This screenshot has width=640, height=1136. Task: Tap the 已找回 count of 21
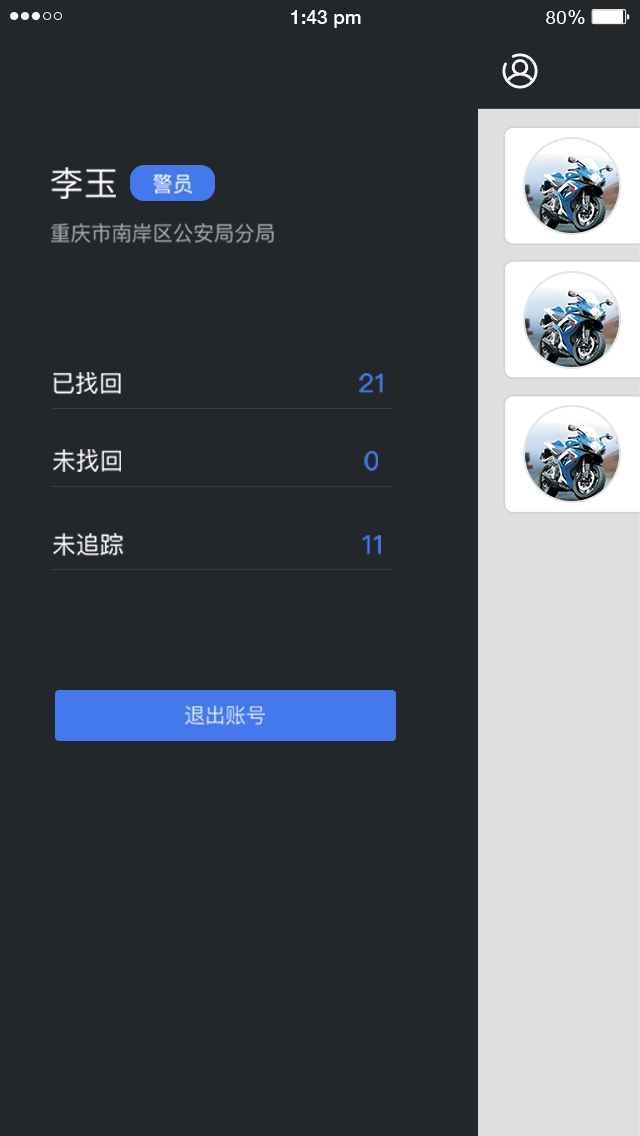tap(372, 383)
